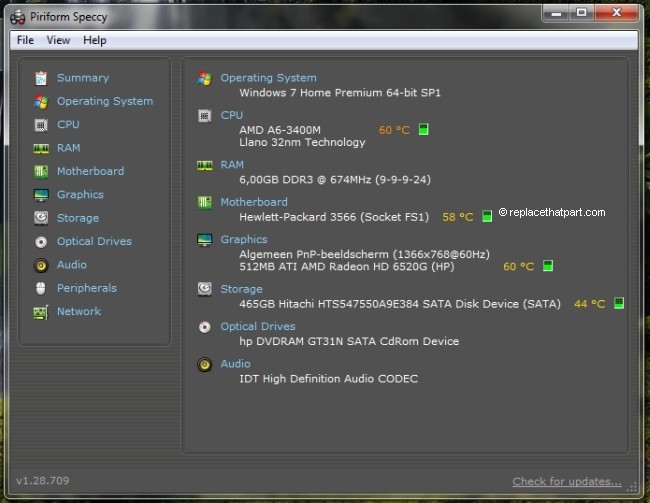Image resolution: width=650 pixels, height=503 pixels.
Task: Open Storage section from sidebar
Action: click(x=78, y=218)
